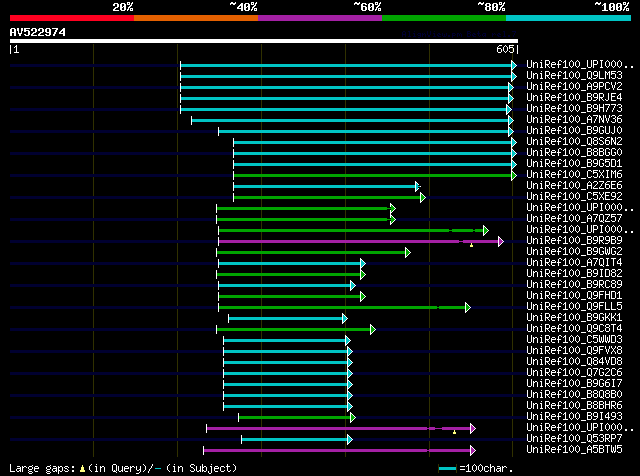Select the UniRef100_A5BTW5 label
Screen dimensions: 640x476
[574, 450]
